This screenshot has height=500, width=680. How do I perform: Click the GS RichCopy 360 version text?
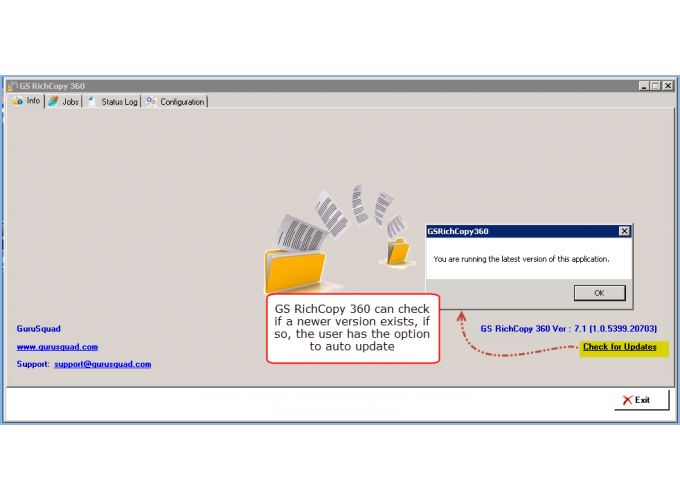(x=569, y=329)
